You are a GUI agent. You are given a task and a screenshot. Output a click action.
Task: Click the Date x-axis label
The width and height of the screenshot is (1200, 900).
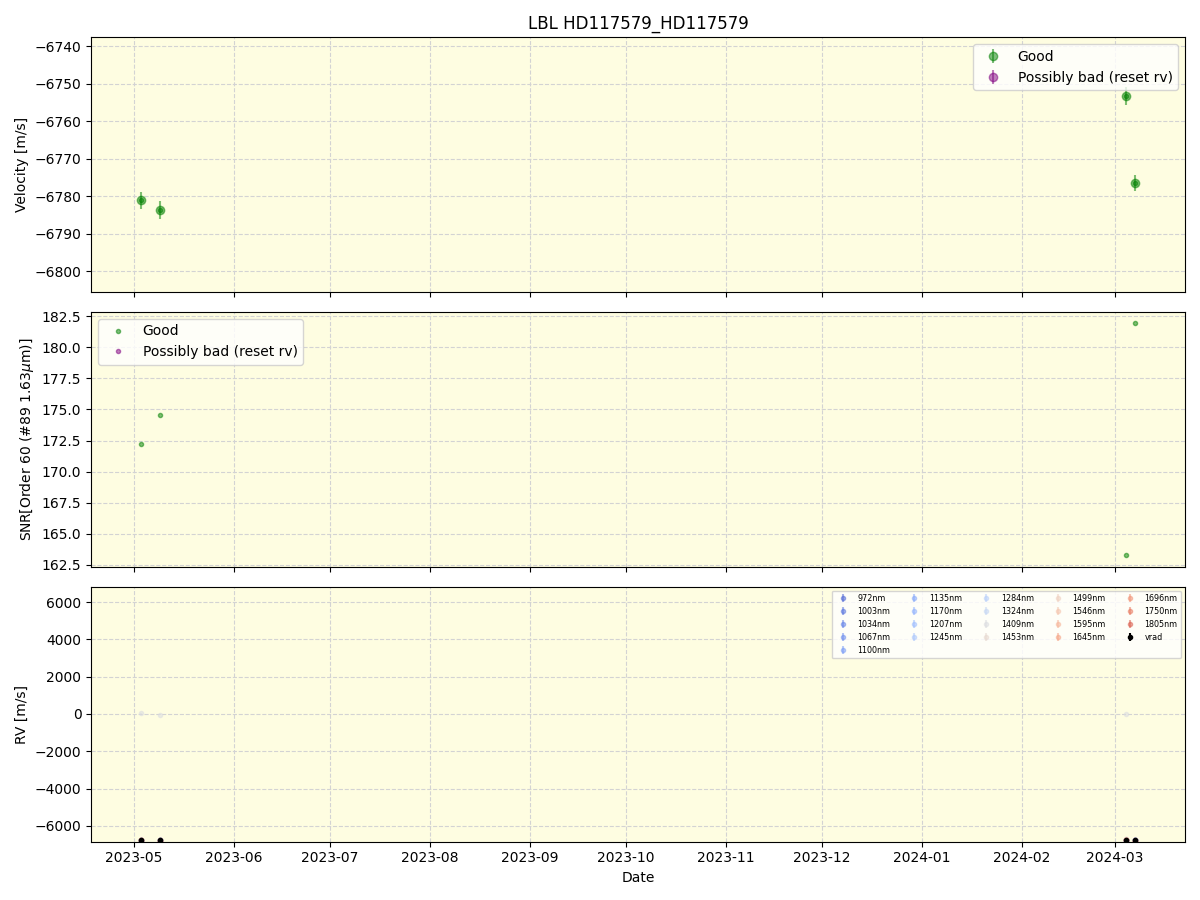point(638,878)
